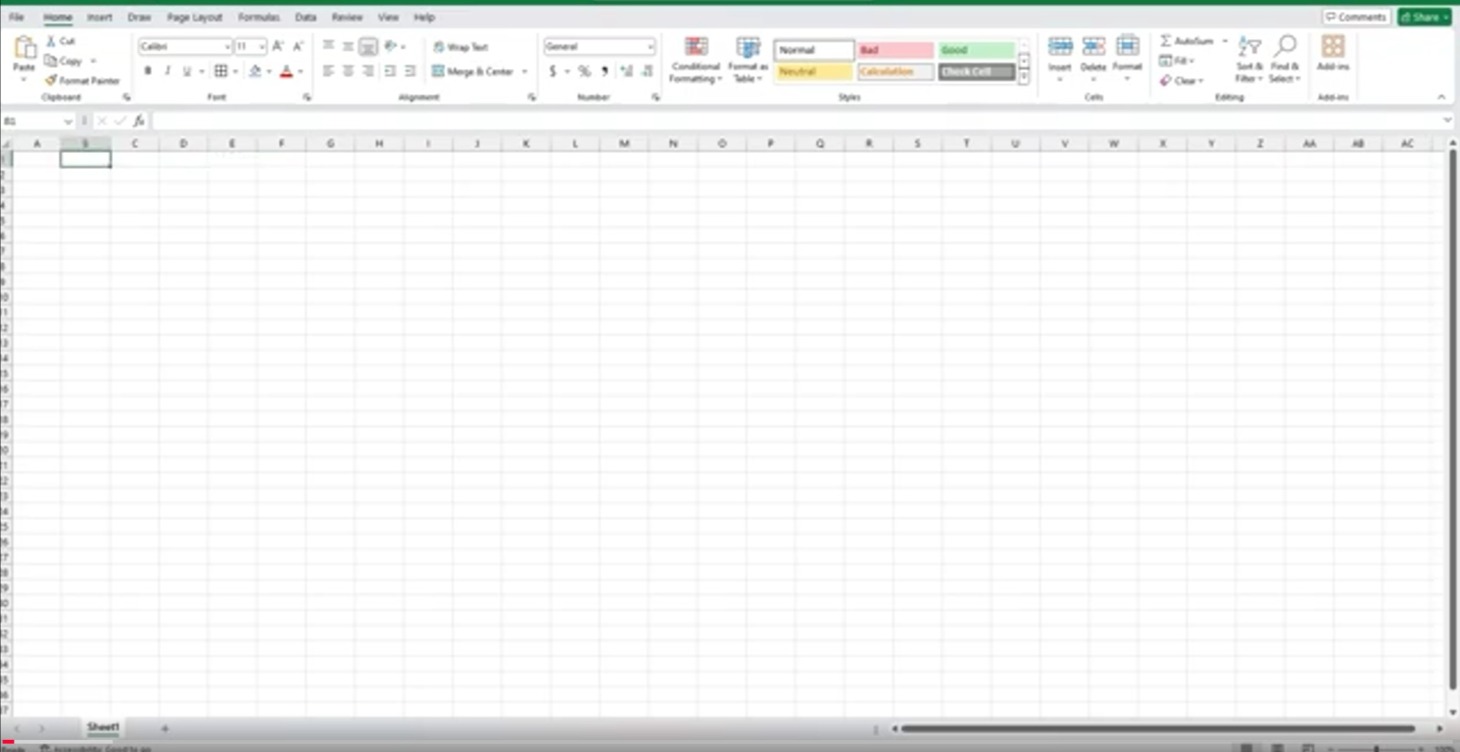Select column header D
This screenshot has width=1460, height=752.
[183, 144]
